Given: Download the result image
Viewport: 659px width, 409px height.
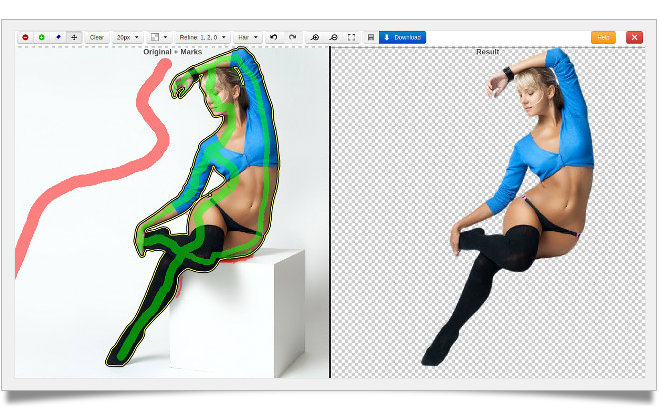Looking at the screenshot, I should 402,37.
